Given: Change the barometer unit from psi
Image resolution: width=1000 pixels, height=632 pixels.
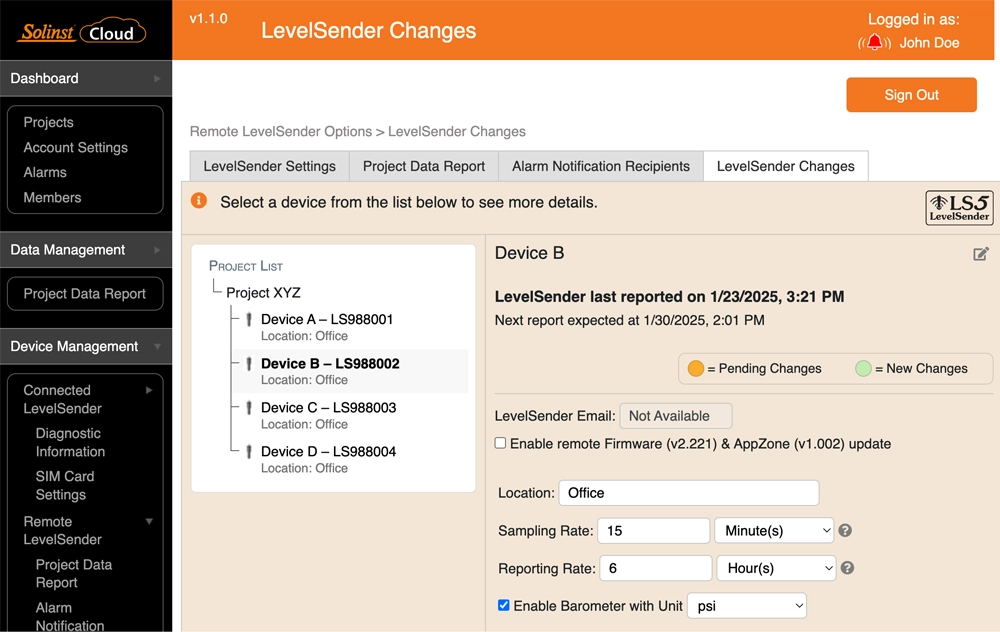Looking at the screenshot, I should [747, 606].
